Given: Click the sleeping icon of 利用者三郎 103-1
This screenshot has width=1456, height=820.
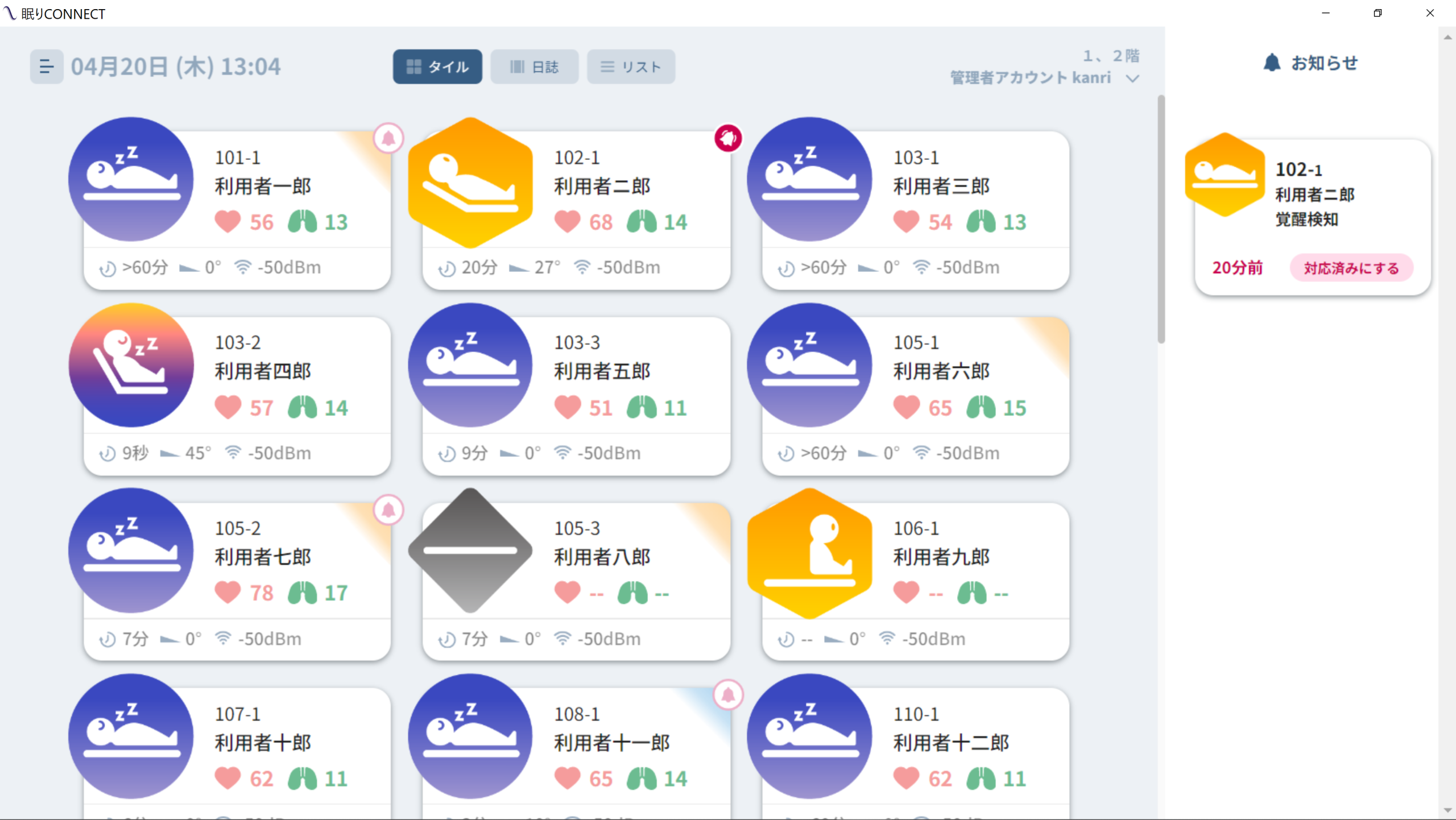Looking at the screenshot, I should coord(809,179).
